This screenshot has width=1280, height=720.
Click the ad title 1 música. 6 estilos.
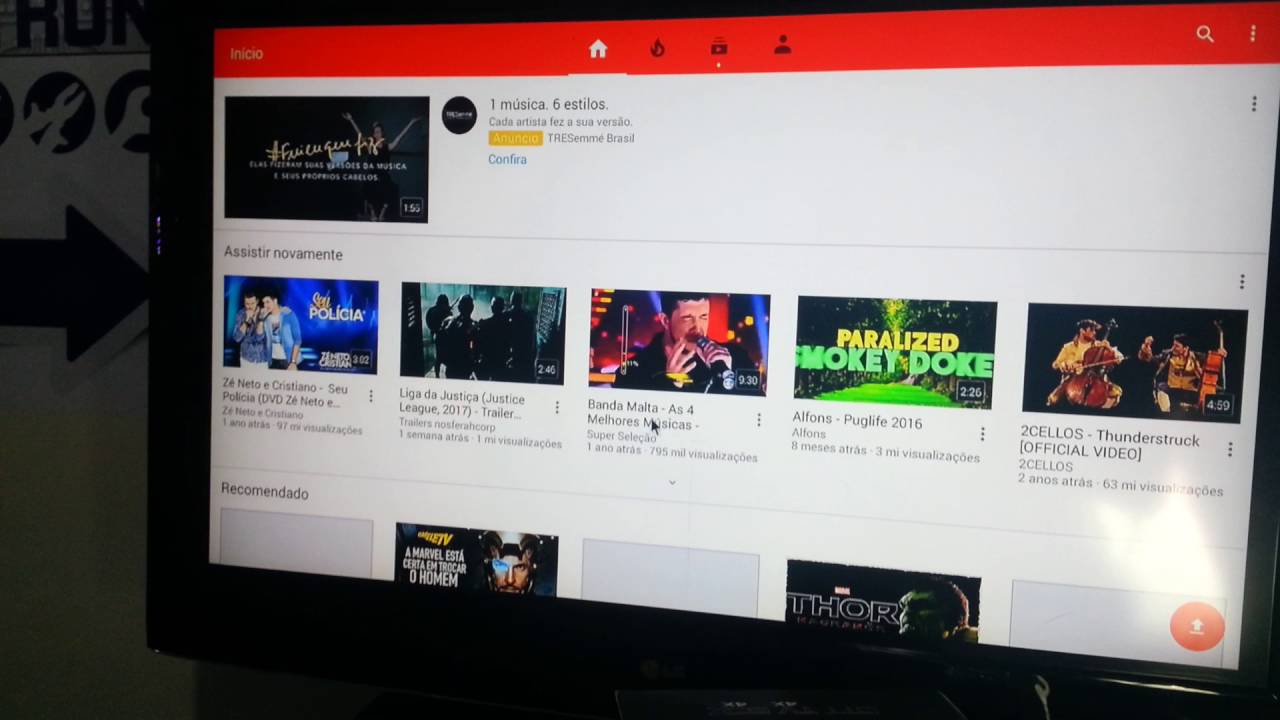click(548, 104)
